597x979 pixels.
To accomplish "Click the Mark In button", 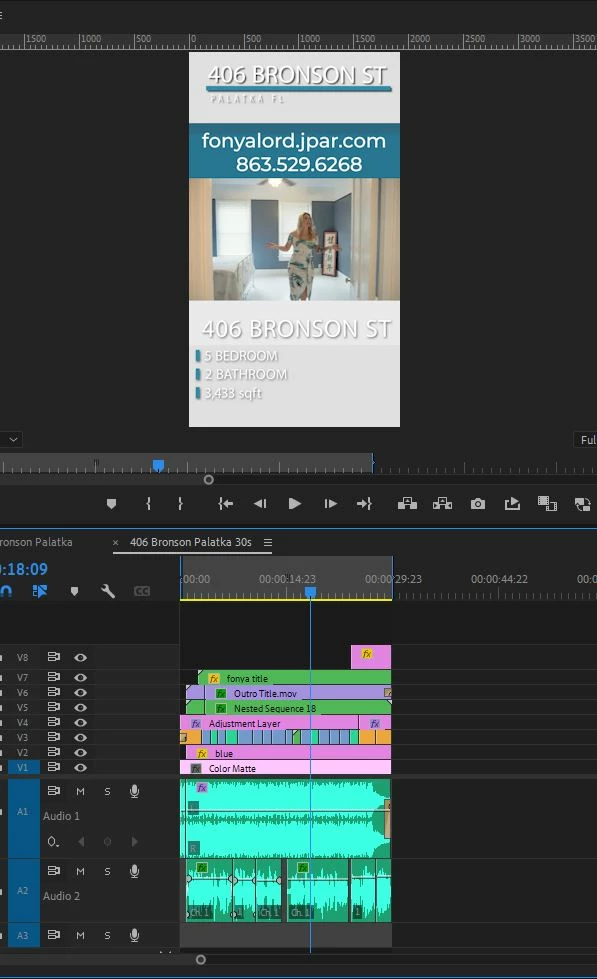I will point(149,503).
